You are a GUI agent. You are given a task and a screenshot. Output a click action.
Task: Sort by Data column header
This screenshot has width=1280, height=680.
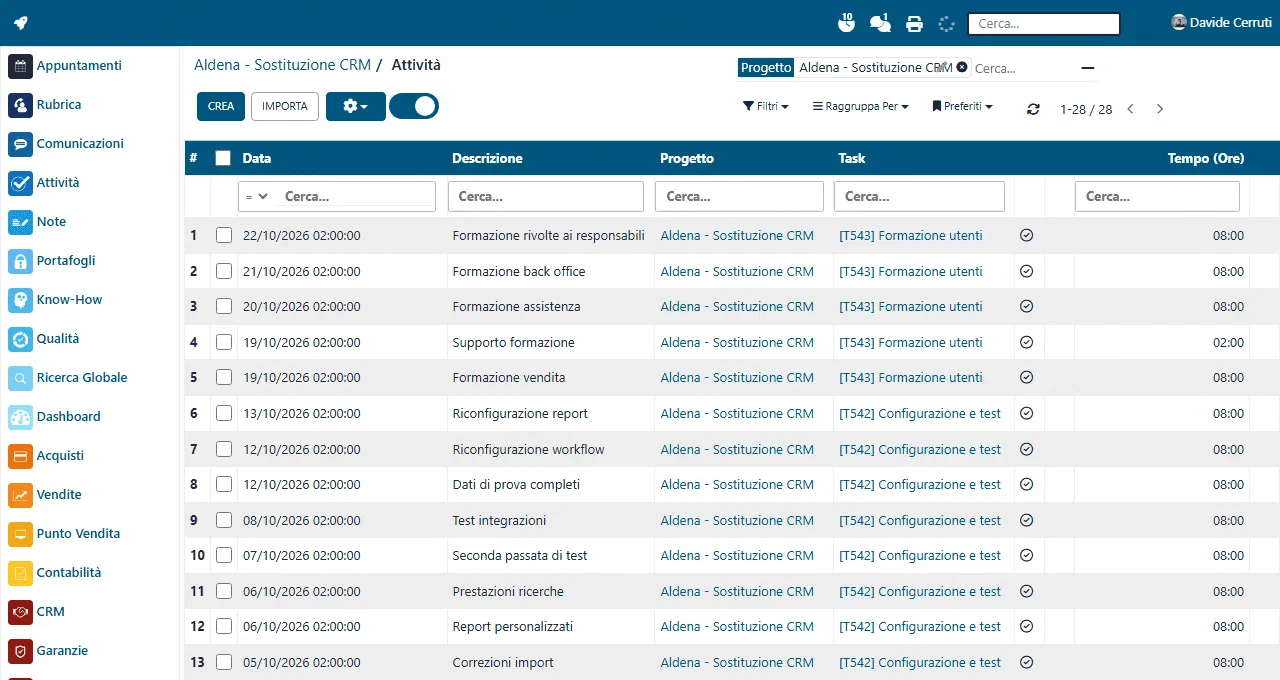[x=257, y=158]
